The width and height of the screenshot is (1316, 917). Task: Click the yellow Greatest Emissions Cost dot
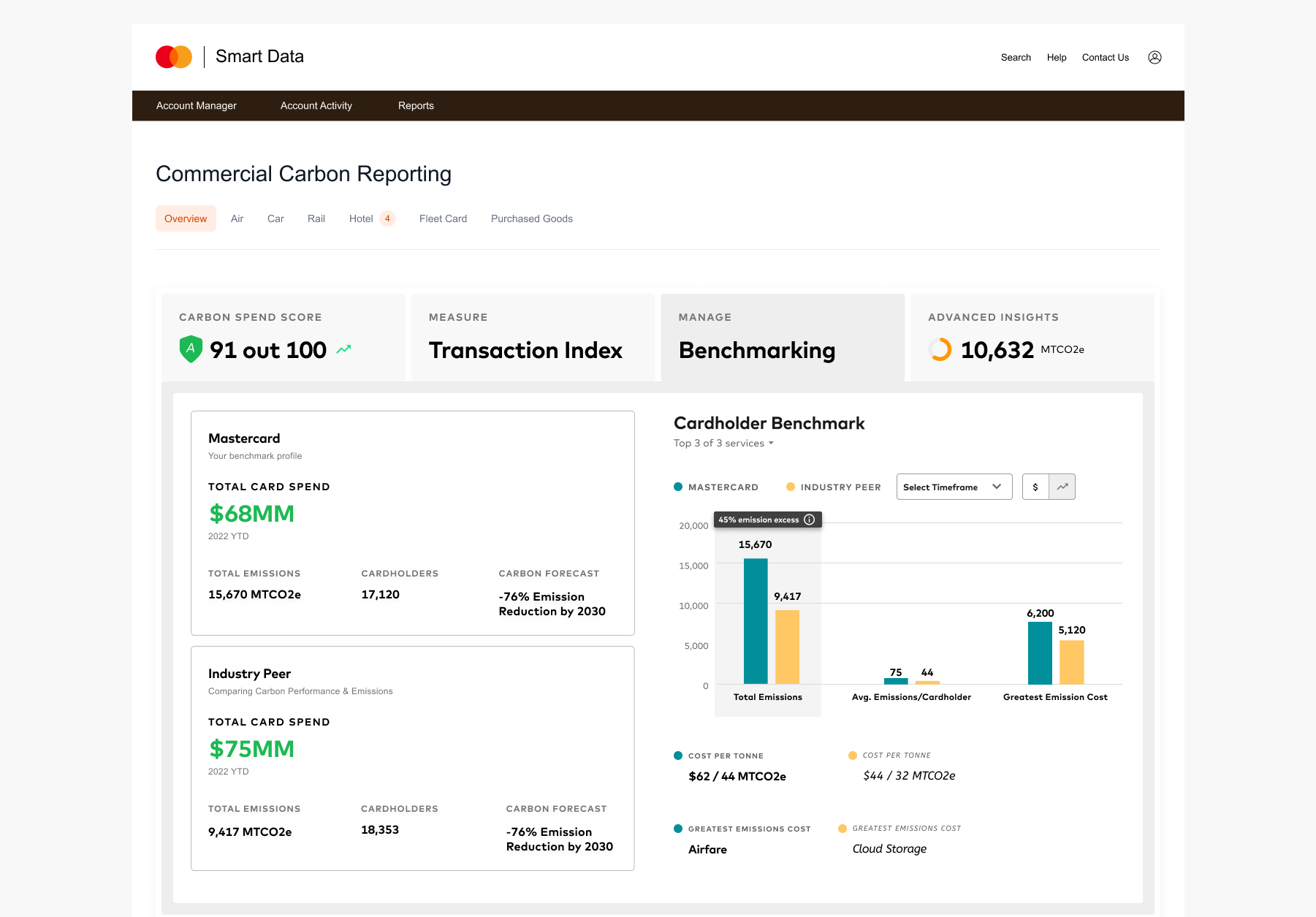[843, 829]
